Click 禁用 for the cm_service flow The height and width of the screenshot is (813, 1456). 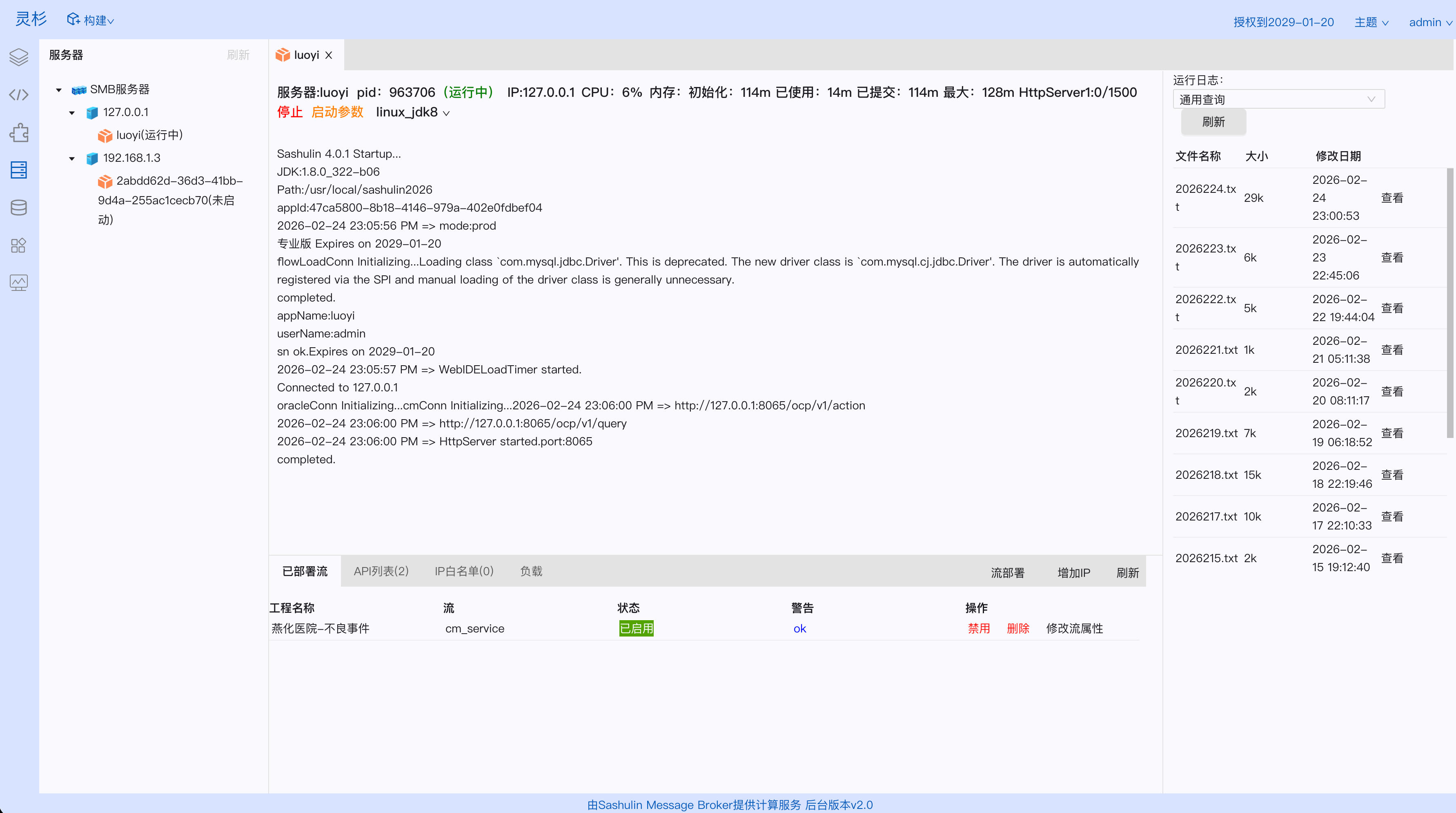(978, 628)
